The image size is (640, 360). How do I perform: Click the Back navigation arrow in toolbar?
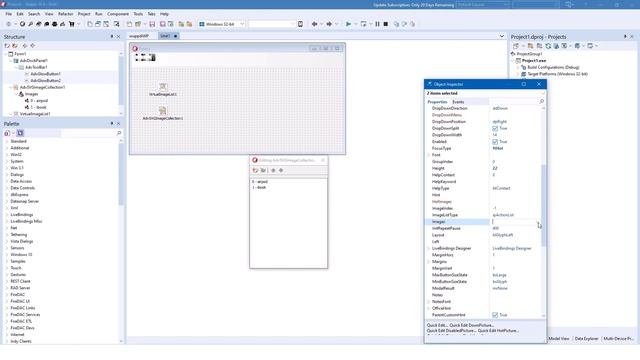[315, 24]
